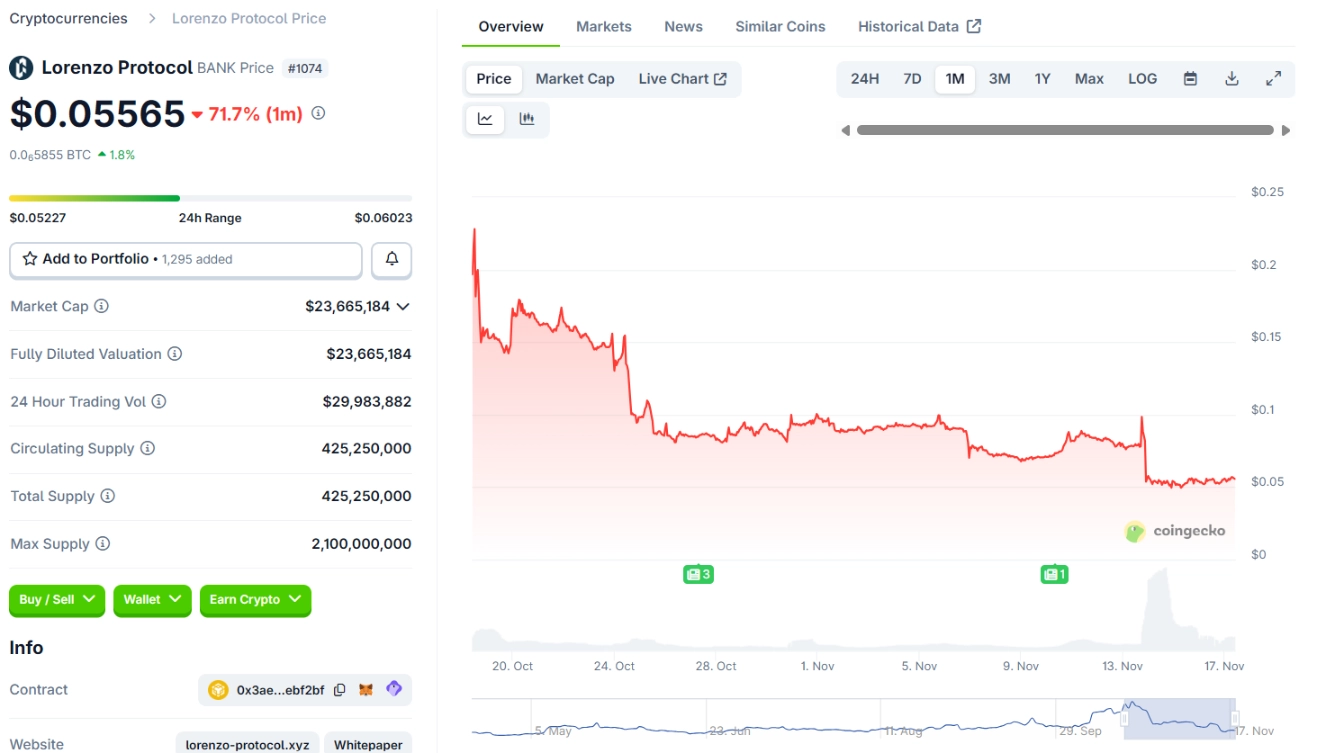
Task: Click the news marker labeled 3
Action: tap(698, 574)
